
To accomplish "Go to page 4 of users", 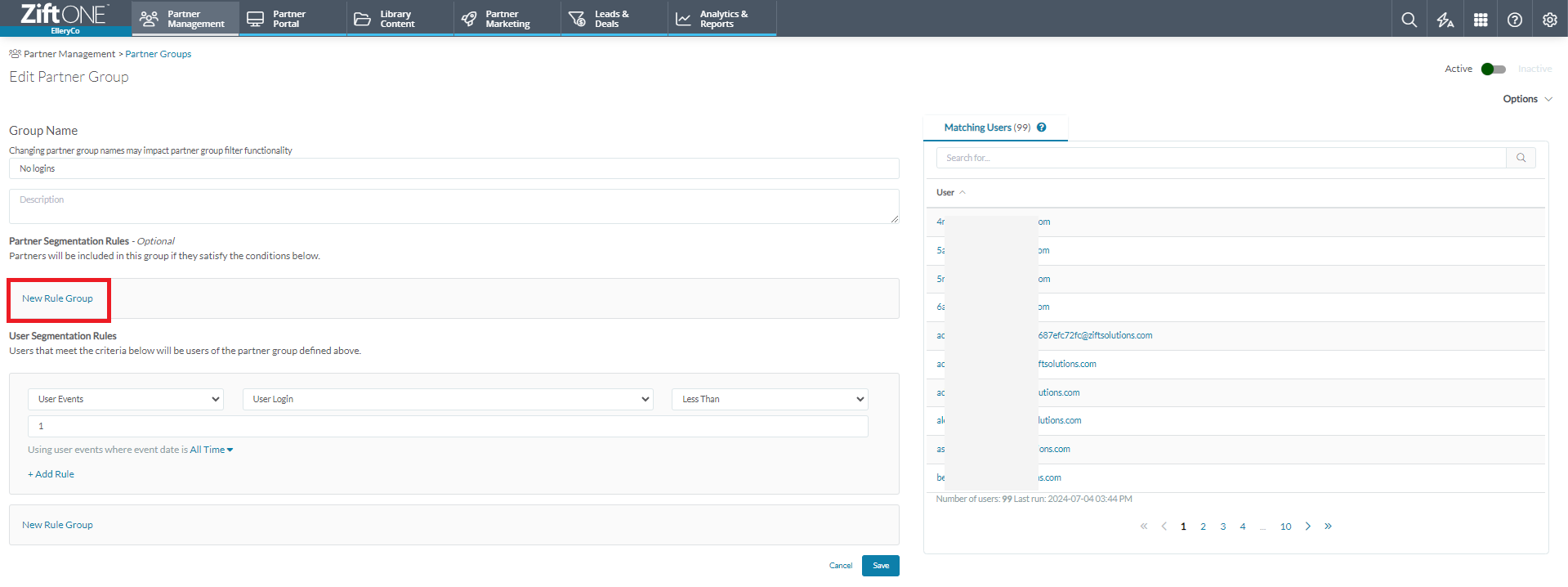I will tap(1243, 527).
